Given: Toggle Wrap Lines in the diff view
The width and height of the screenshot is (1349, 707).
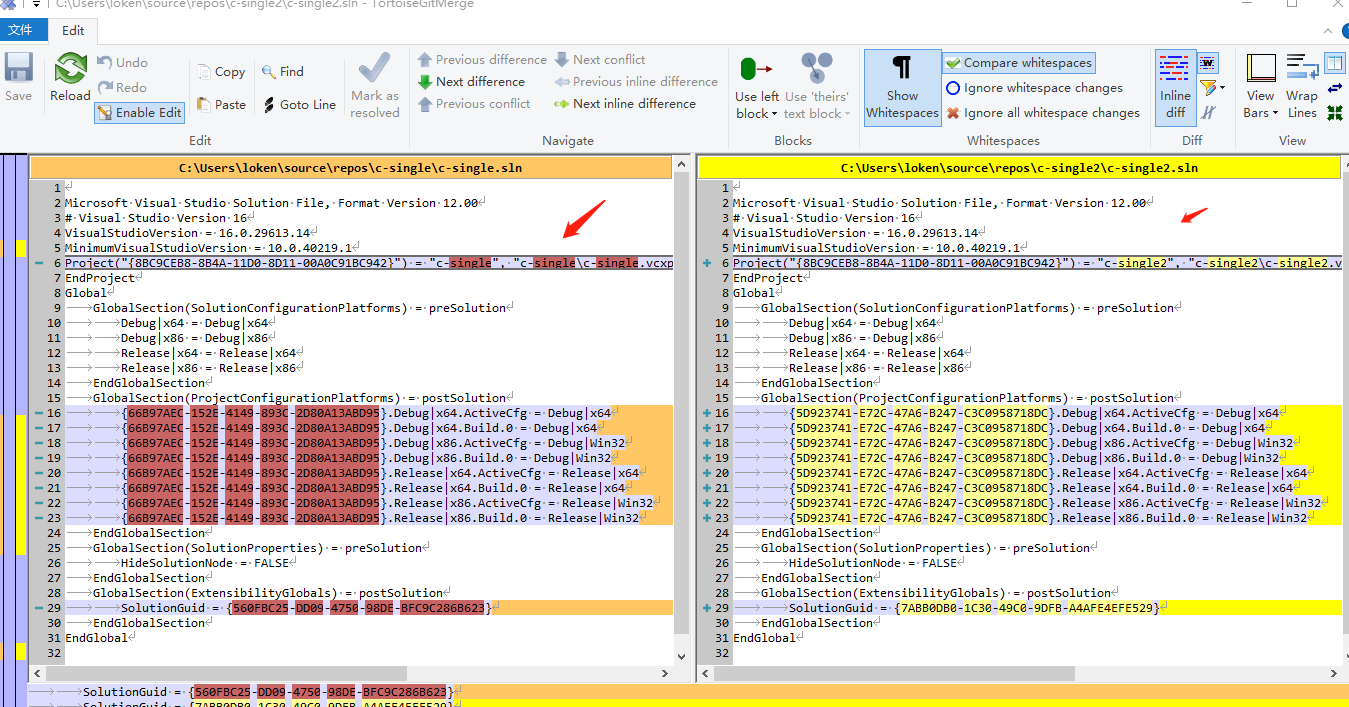Looking at the screenshot, I should [1301, 85].
